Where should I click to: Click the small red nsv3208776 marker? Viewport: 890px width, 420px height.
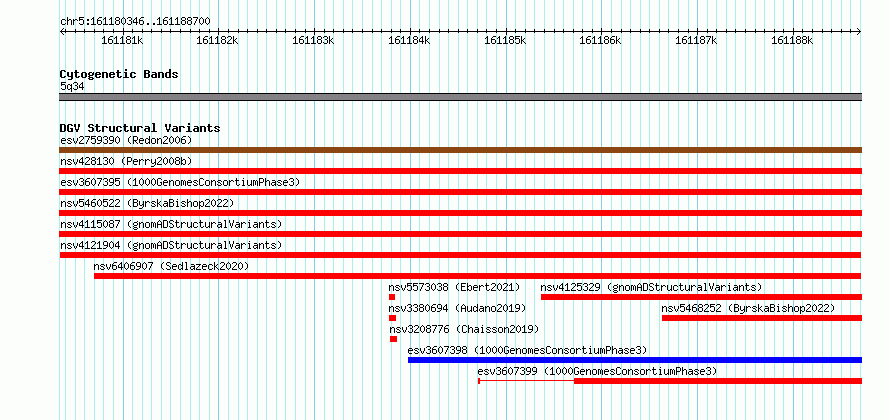(393, 339)
